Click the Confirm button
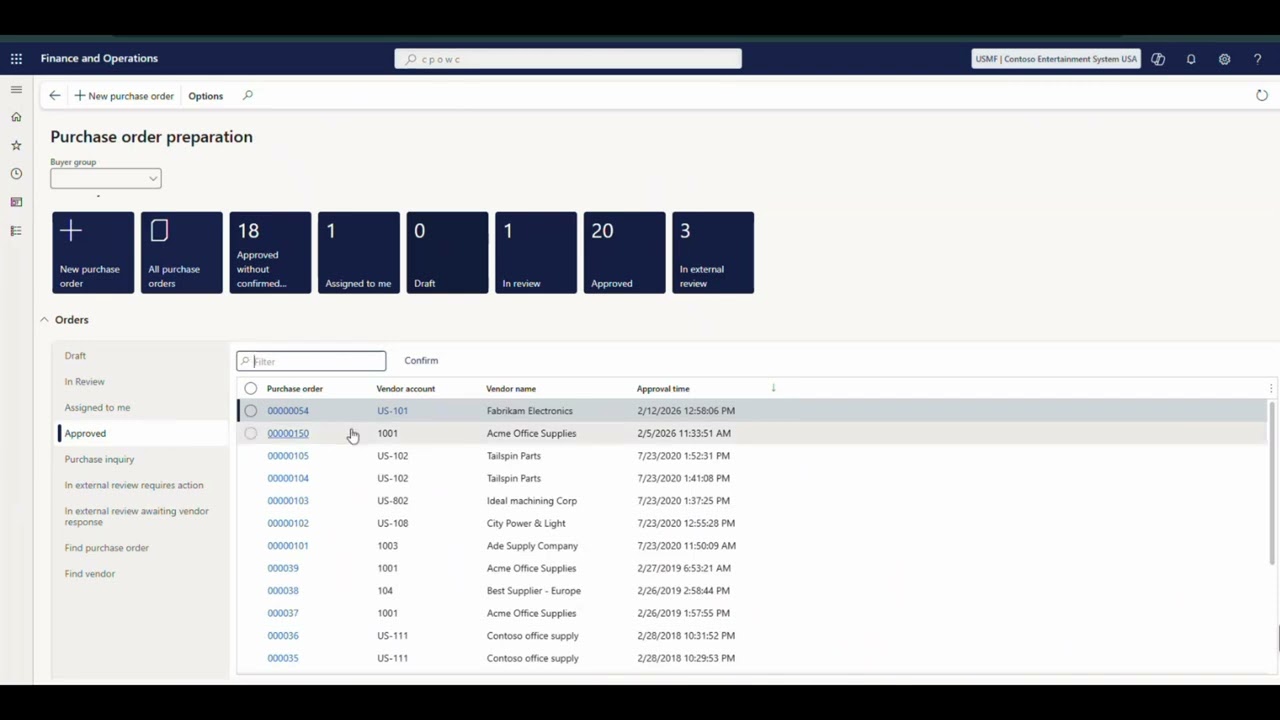The height and width of the screenshot is (720, 1280). [421, 361]
